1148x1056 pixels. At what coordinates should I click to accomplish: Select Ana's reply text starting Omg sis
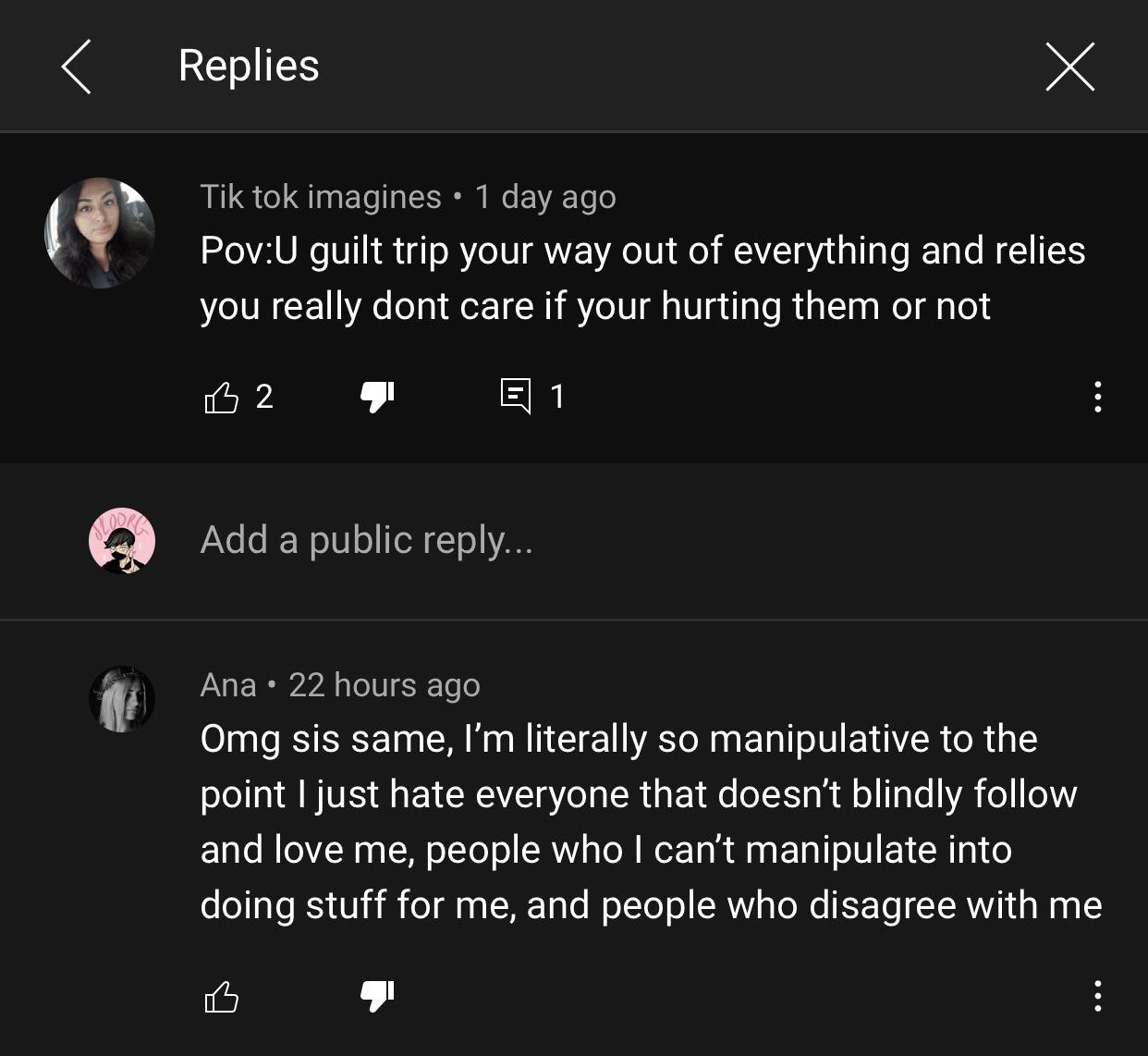[x=651, y=822]
